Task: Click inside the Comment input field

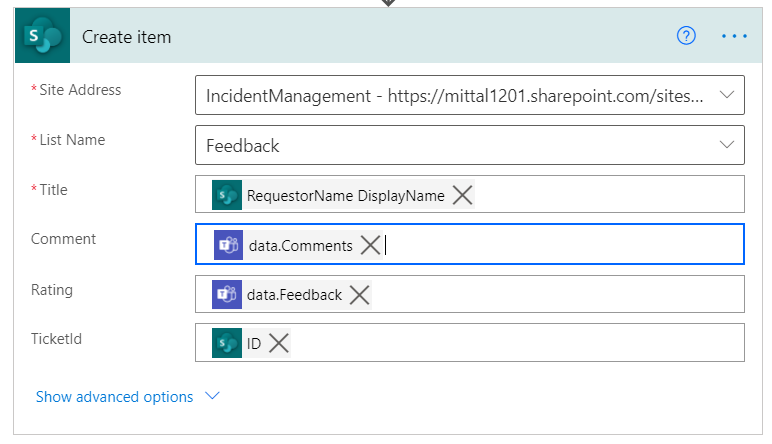Action: coord(560,245)
